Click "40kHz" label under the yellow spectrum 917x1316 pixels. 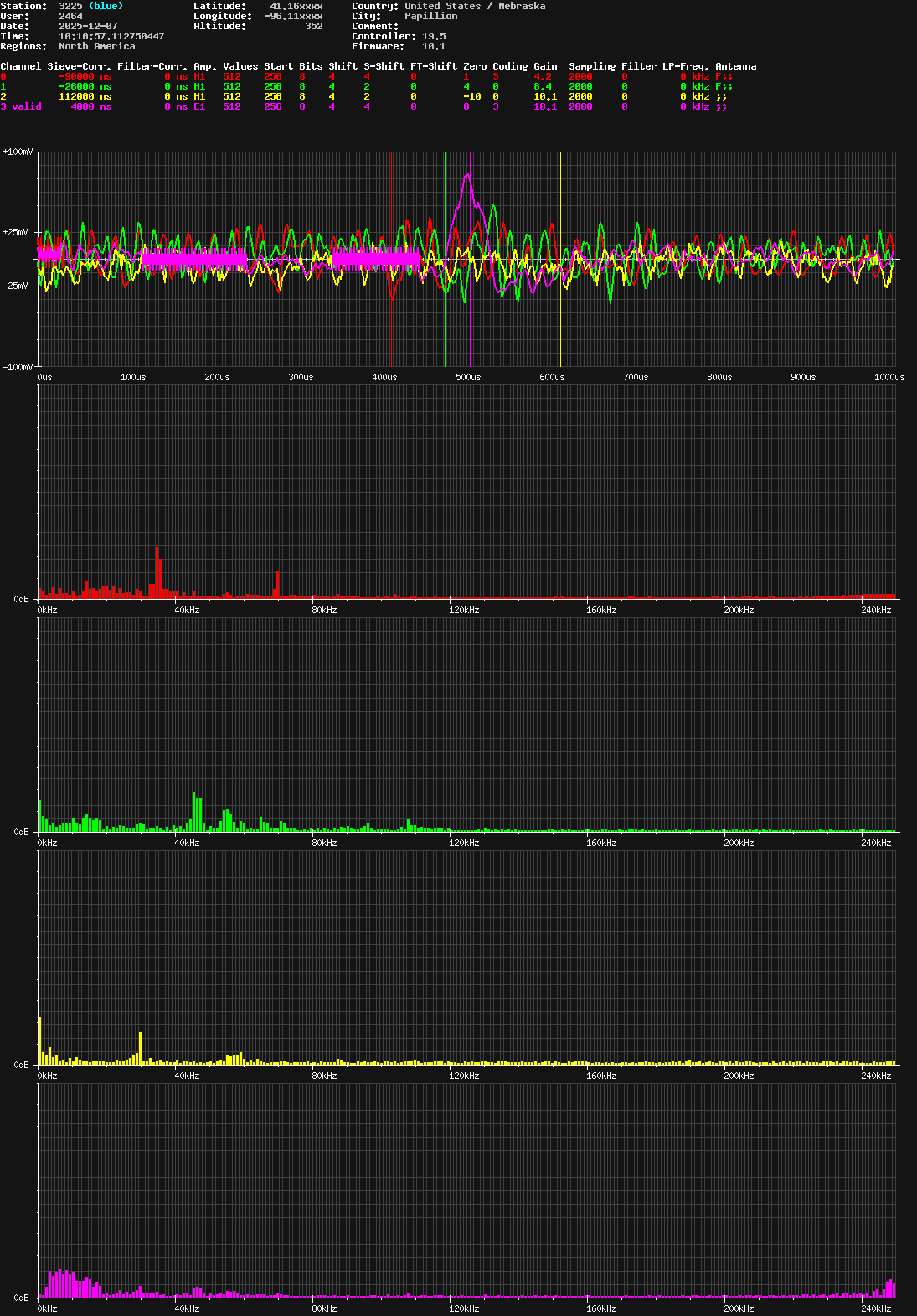click(187, 1076)
